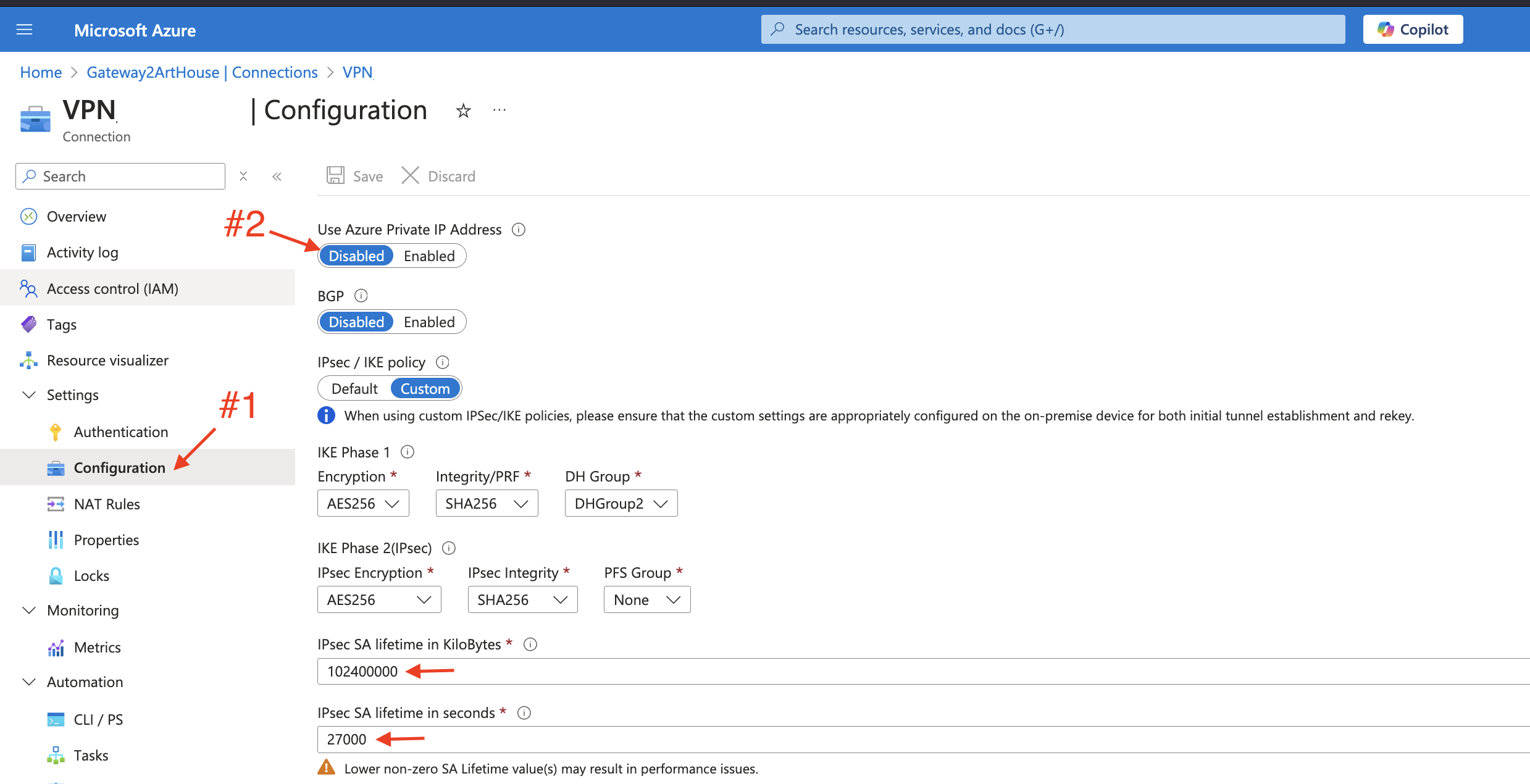Select the Configuration menu item
The height and width of the screenshot is (784, 1530).
(148, 468)
